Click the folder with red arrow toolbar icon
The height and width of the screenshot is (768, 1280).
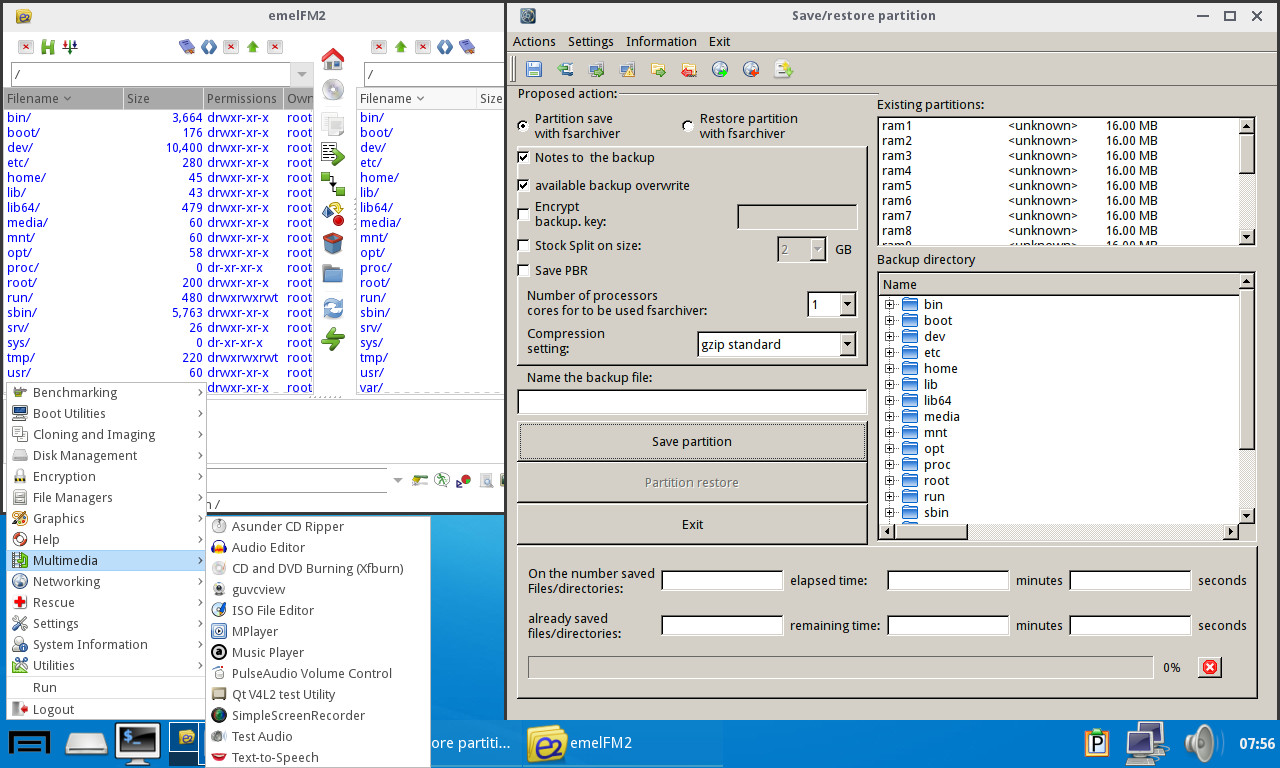click(689, 69)
